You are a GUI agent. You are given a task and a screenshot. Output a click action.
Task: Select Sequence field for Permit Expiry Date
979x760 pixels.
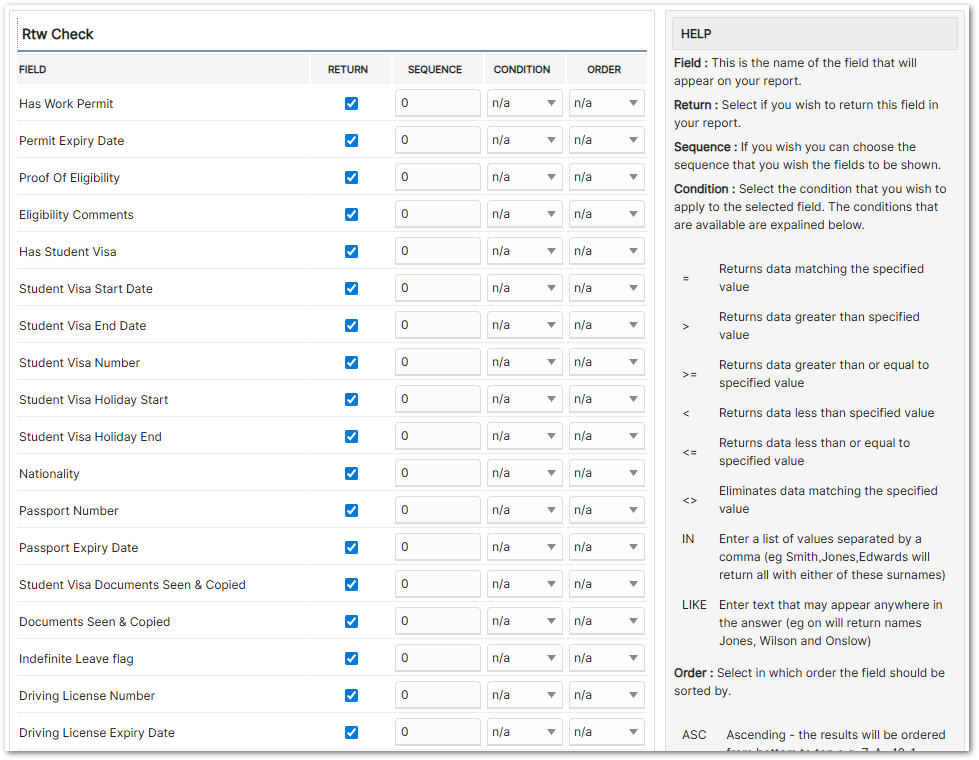(437, 140)
